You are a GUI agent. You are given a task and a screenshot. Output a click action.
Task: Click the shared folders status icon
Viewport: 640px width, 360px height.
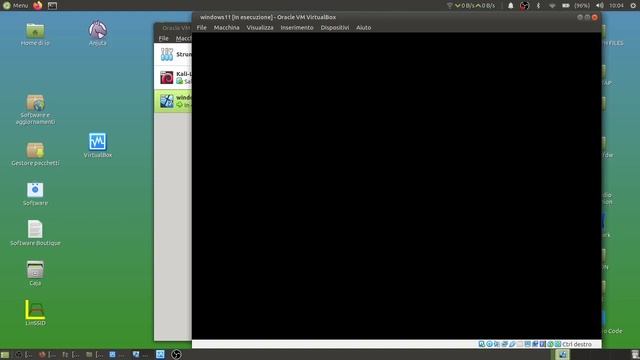(520, 344)
